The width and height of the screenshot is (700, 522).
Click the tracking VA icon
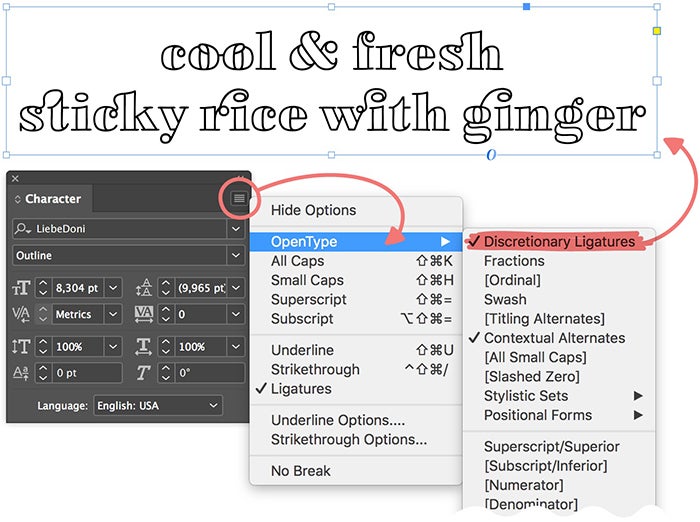coord(142,314)
